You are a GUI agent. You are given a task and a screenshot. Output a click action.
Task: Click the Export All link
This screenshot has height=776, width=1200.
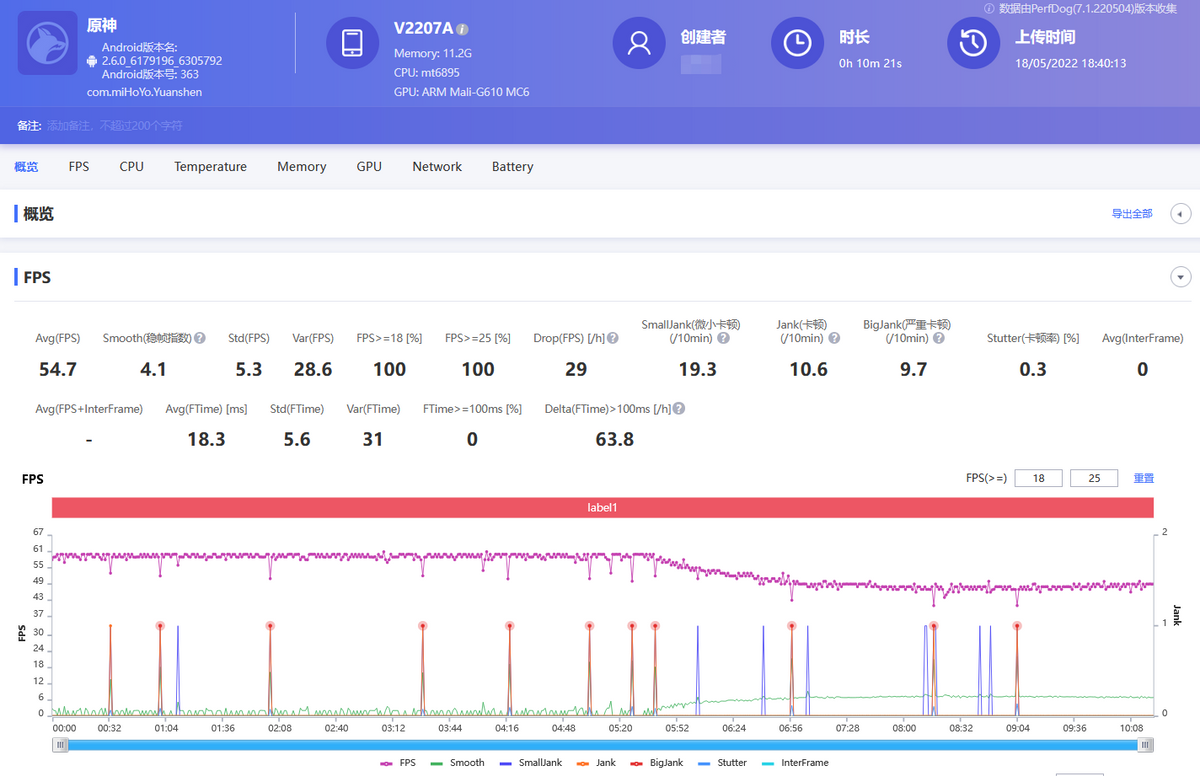(1132, 214)
